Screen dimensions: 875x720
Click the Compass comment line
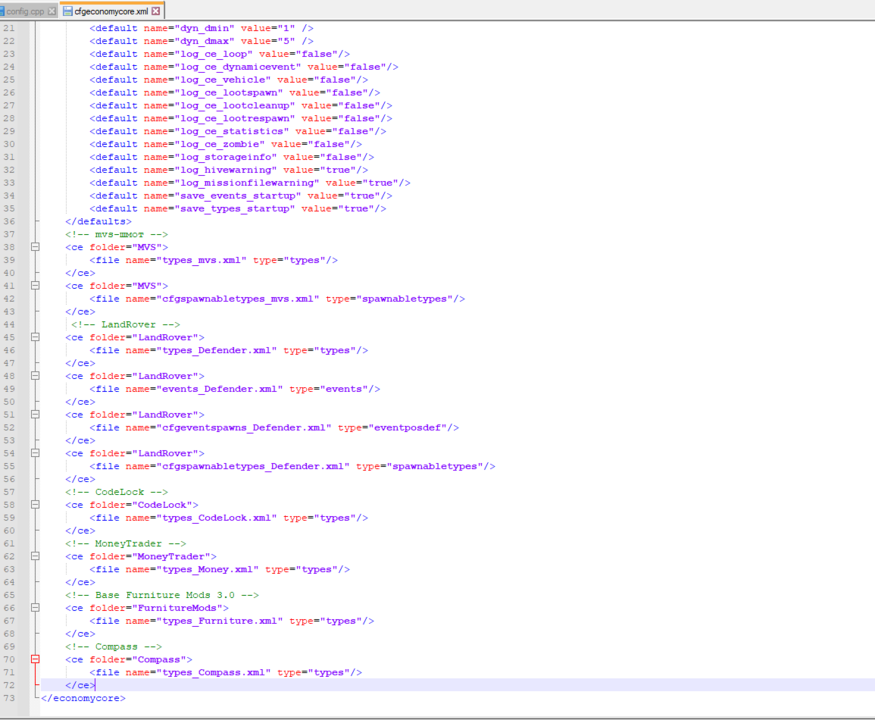(113, 646)
